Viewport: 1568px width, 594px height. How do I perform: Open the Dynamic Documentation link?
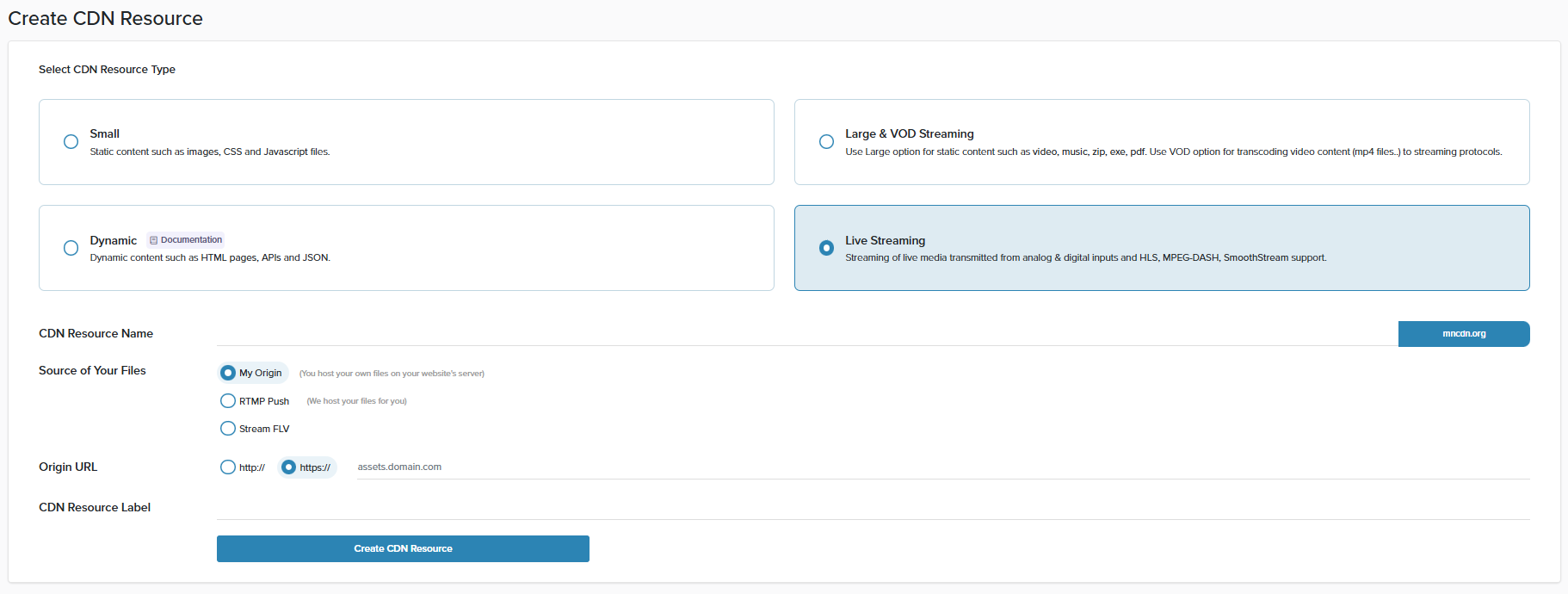(191, 240)
